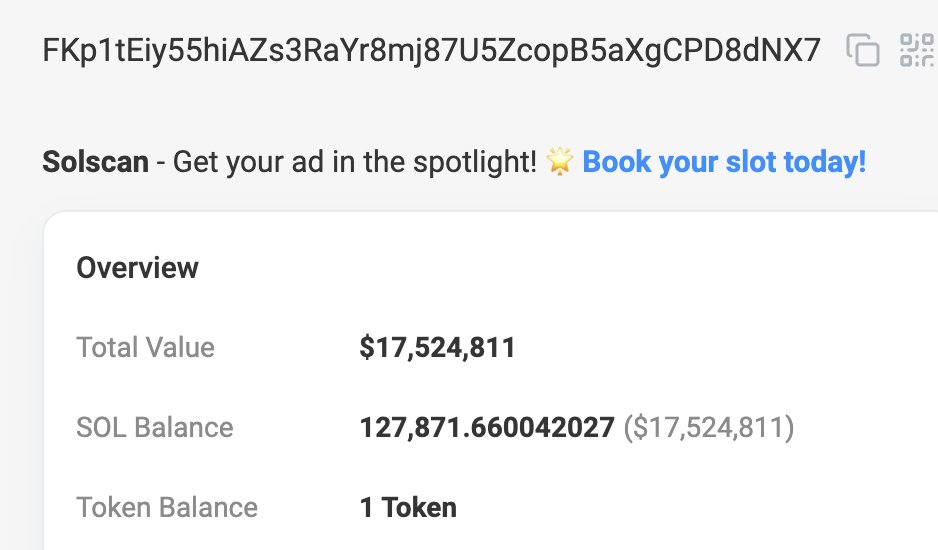Image resolution: width=938 pixels, height=550 pixels.
Task: Click the word 'Token' in Token Balance row value
Action: click(x=418, y=507)
